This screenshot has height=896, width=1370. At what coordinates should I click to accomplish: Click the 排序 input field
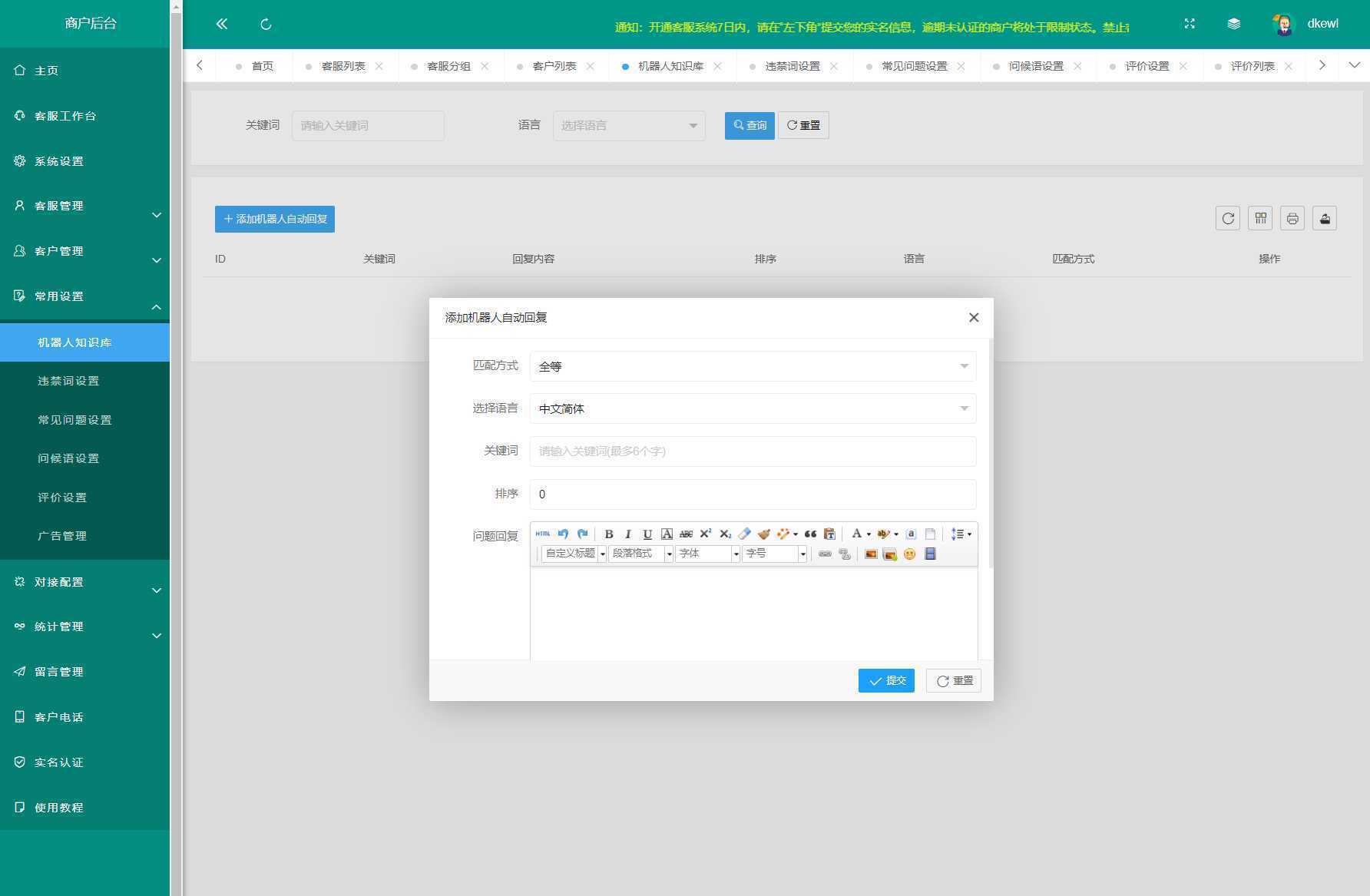pos(753,494)
